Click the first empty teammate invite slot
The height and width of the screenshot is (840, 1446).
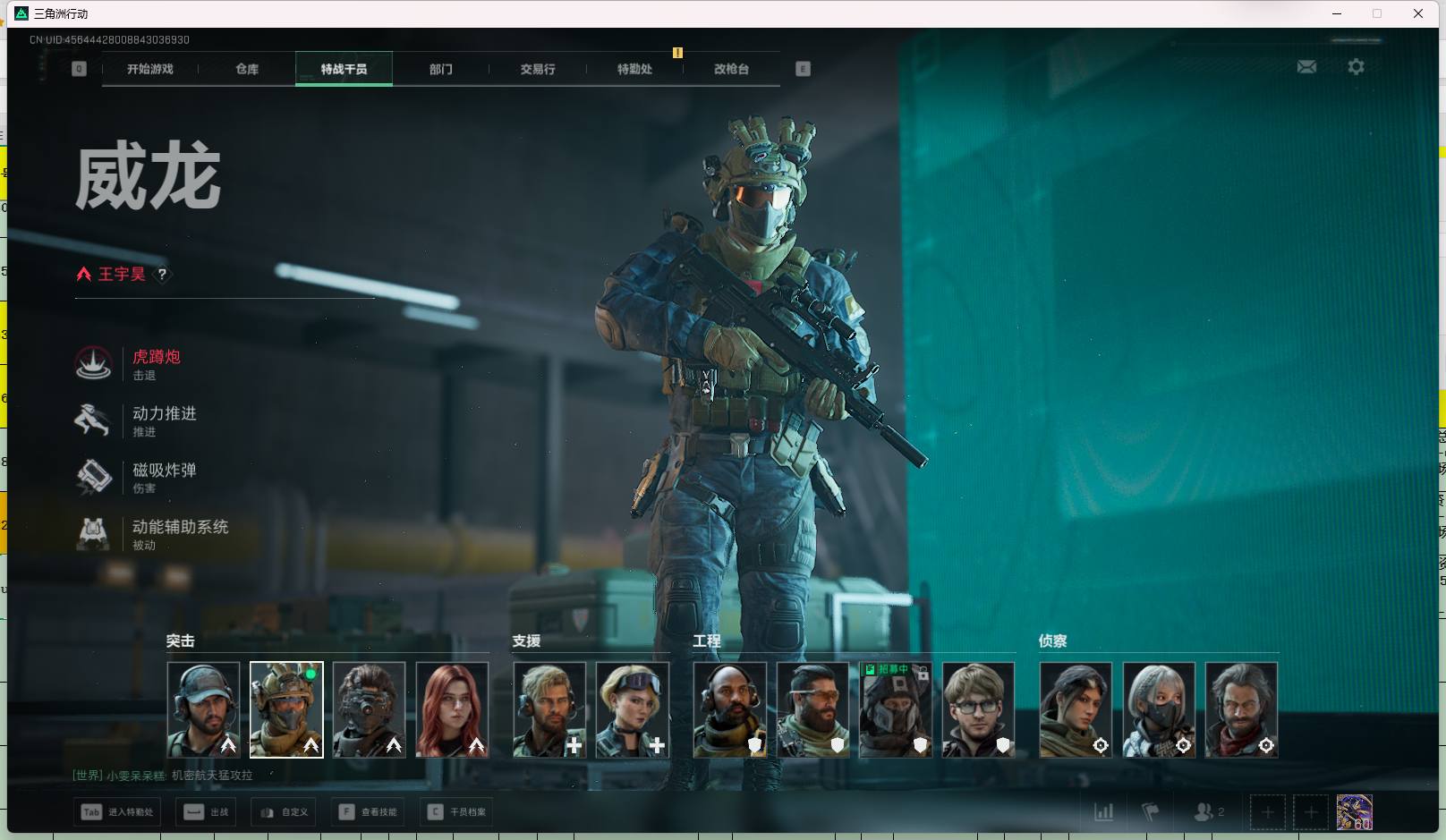(1267, 812)
